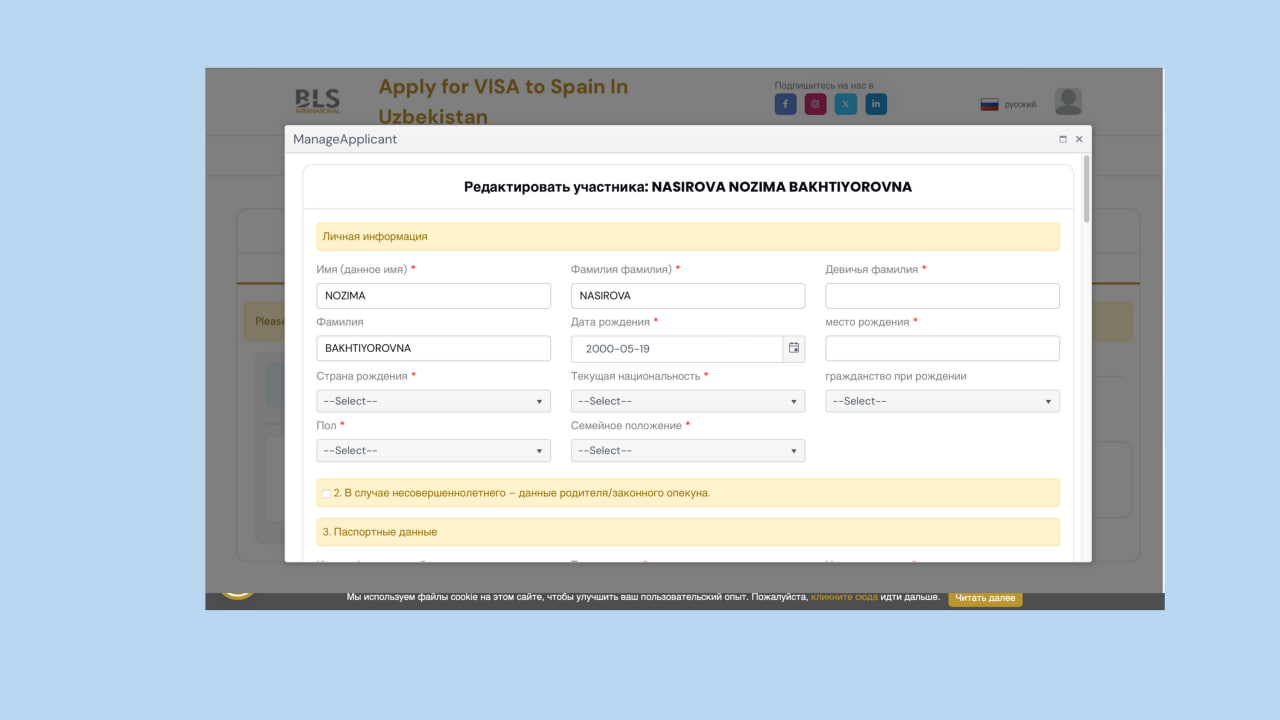Click the Читать далее cookie button
The height and width of the screenshot is (720, 1280).
[985, 598]
